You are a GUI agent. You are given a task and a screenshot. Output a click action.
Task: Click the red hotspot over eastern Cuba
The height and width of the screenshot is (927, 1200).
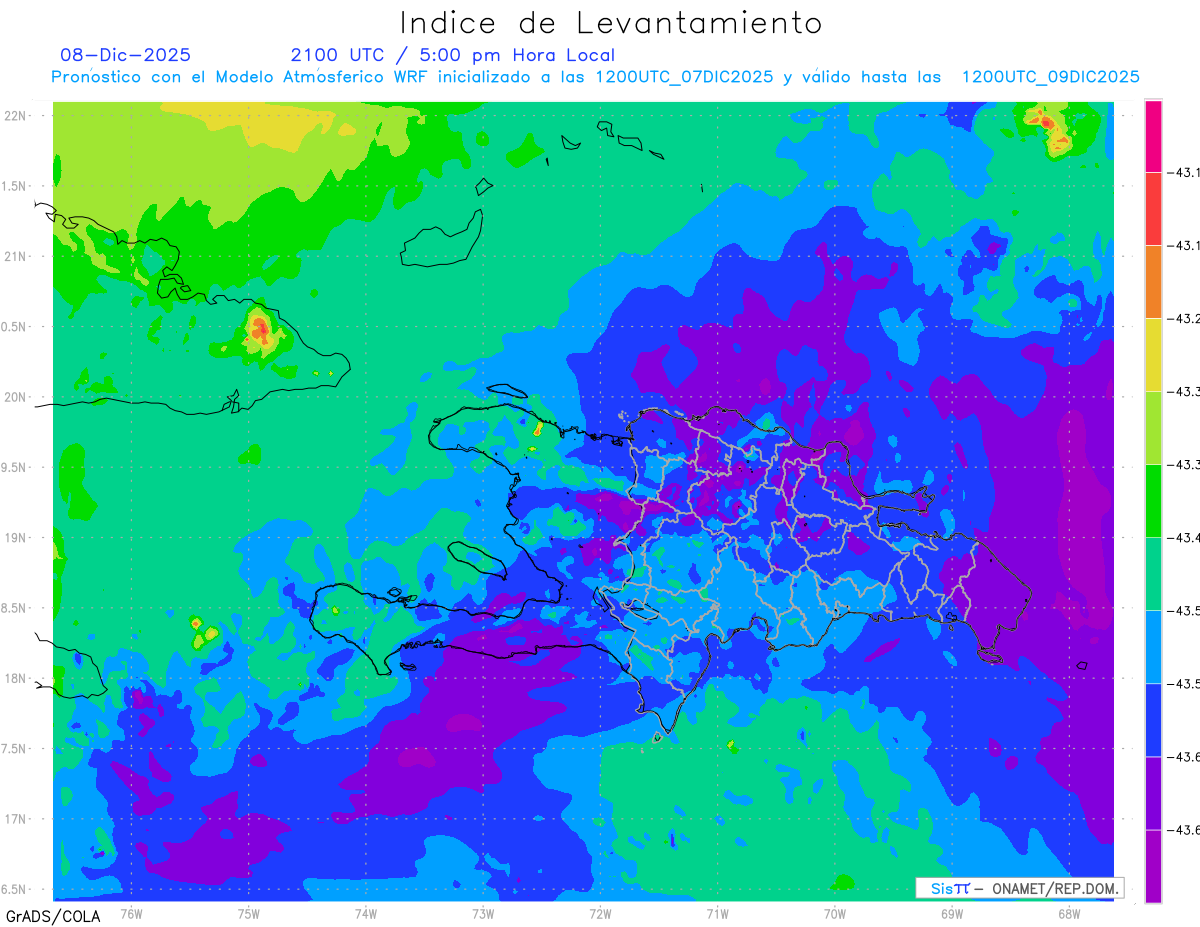pyautogui.click(x=261, y=329)
